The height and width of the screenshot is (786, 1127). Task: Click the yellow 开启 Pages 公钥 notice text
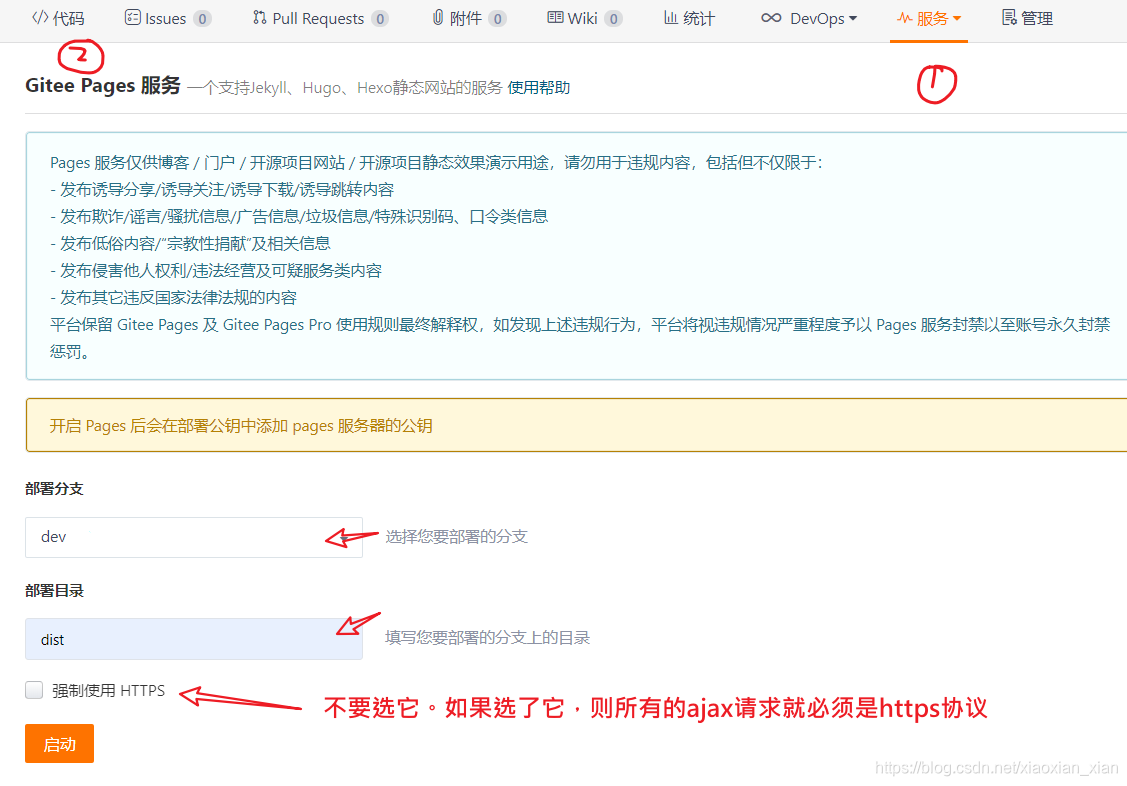[241, 426]
